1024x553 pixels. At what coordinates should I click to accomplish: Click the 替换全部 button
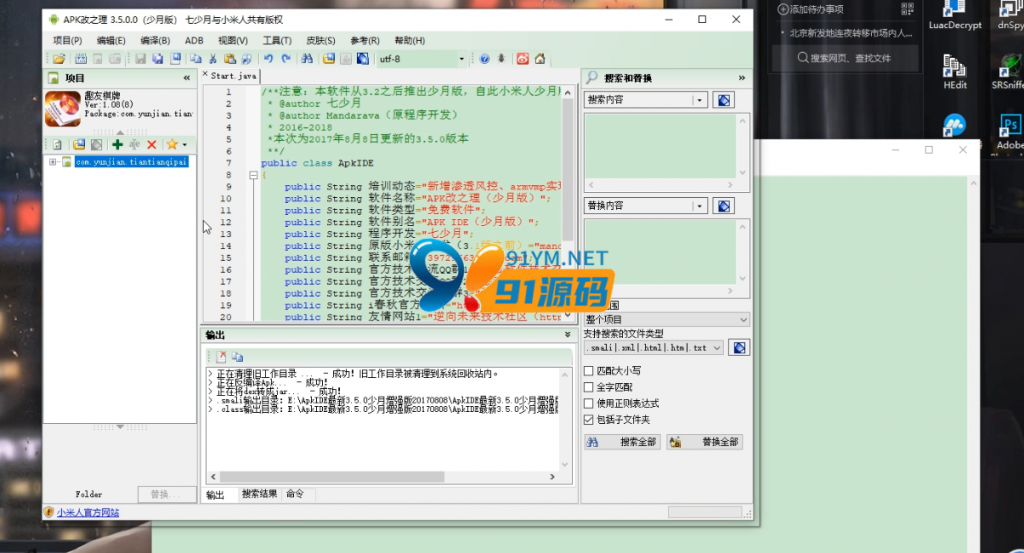pos(704,442)
